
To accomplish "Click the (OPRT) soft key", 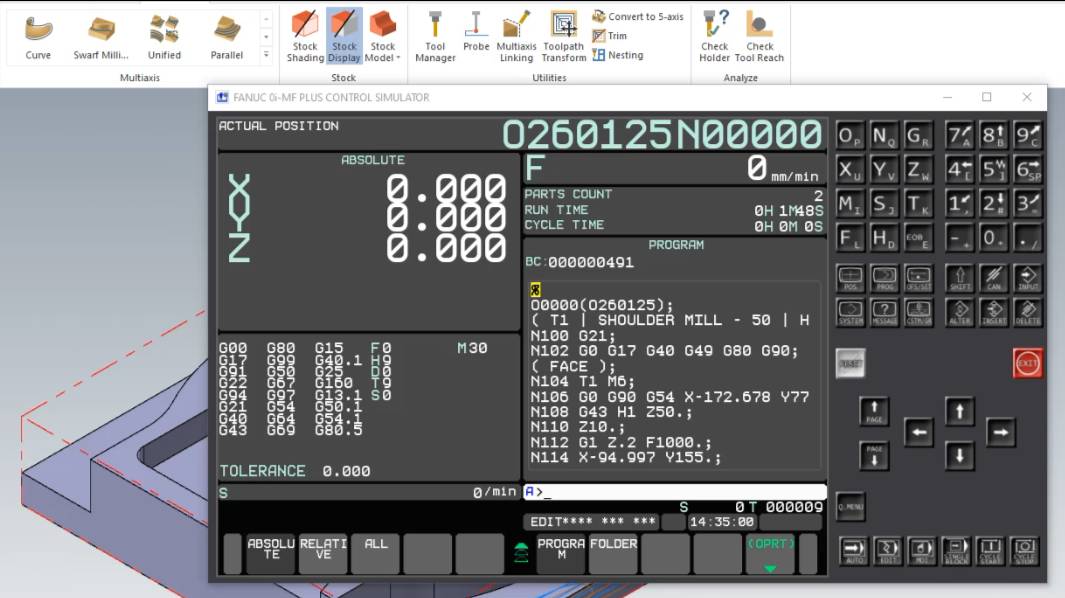I will pos(770,553).
